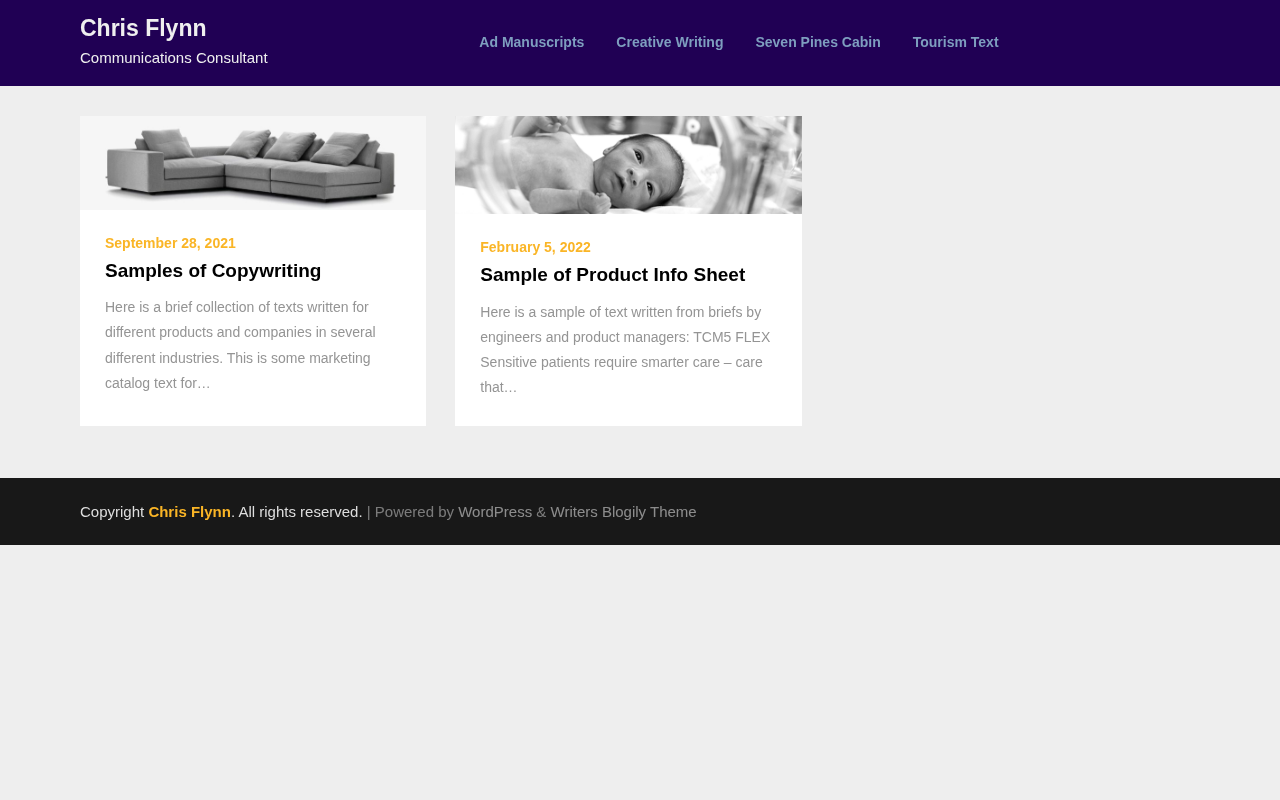
Task: Navigate to the Tourism Text page
Action: click(955, 42)
